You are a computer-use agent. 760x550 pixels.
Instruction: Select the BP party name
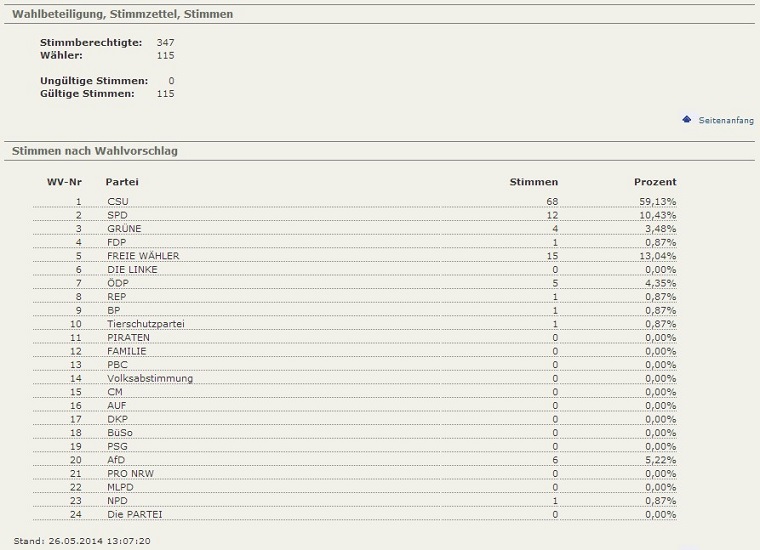click(113, 310)
